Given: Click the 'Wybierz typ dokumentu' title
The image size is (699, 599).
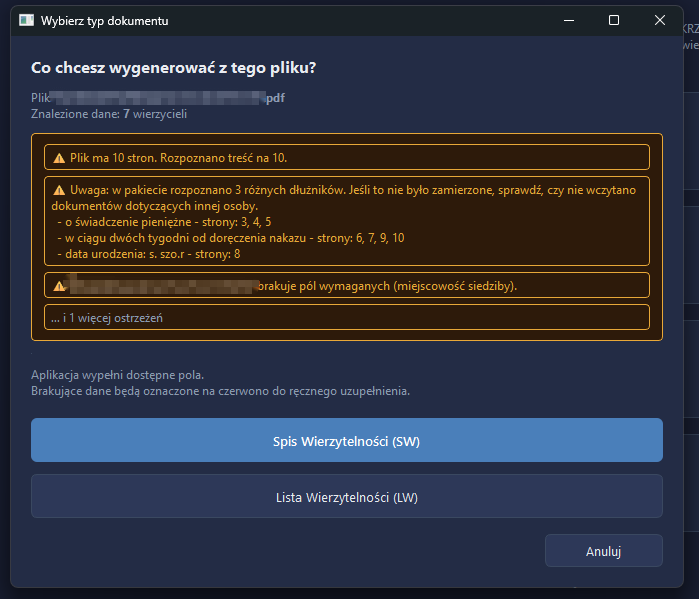Looking at the screenshot, I should pyautogui.click(x=105, y=21).
